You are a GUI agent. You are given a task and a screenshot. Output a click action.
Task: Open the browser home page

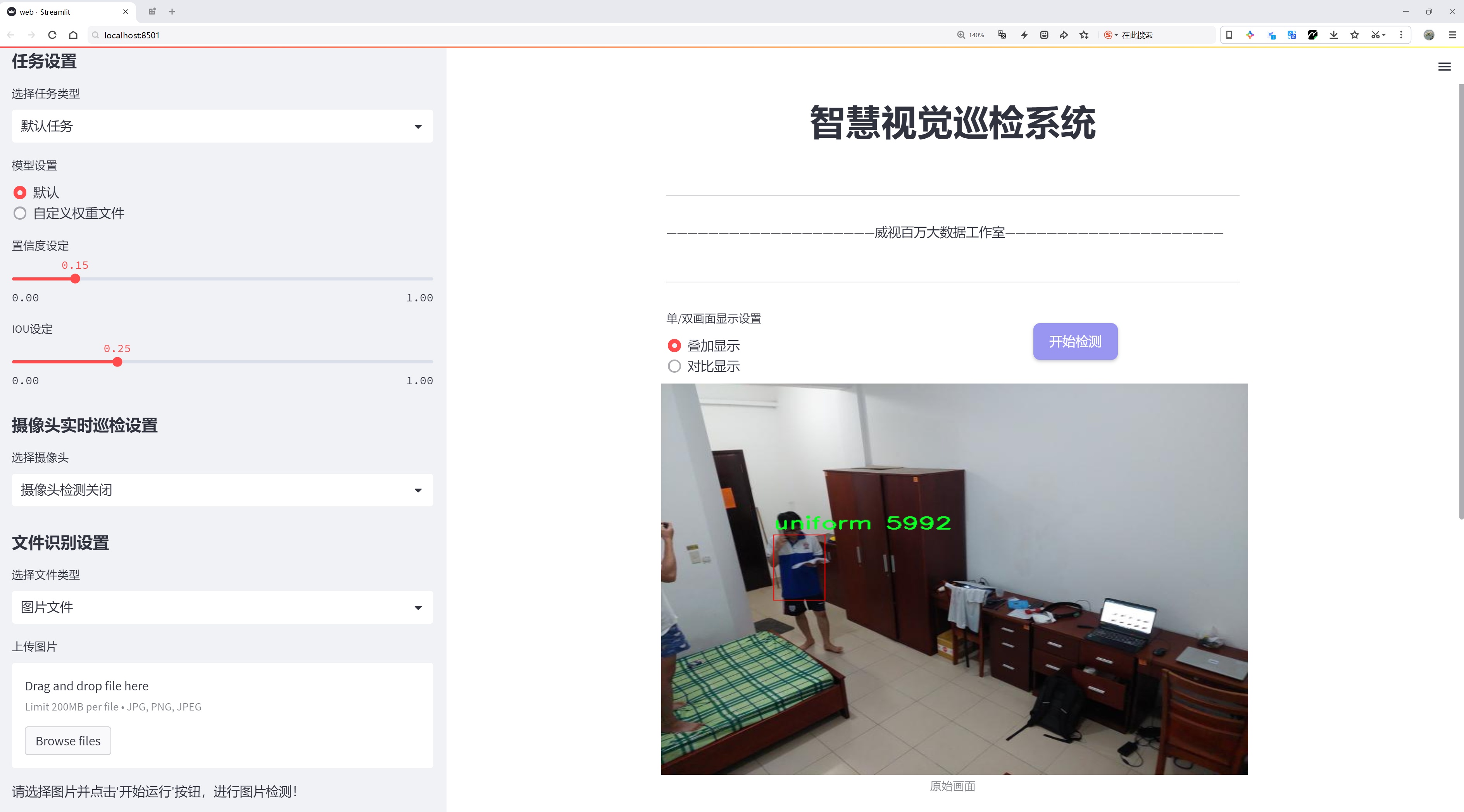pyautogui.click(x=73, y=35)
